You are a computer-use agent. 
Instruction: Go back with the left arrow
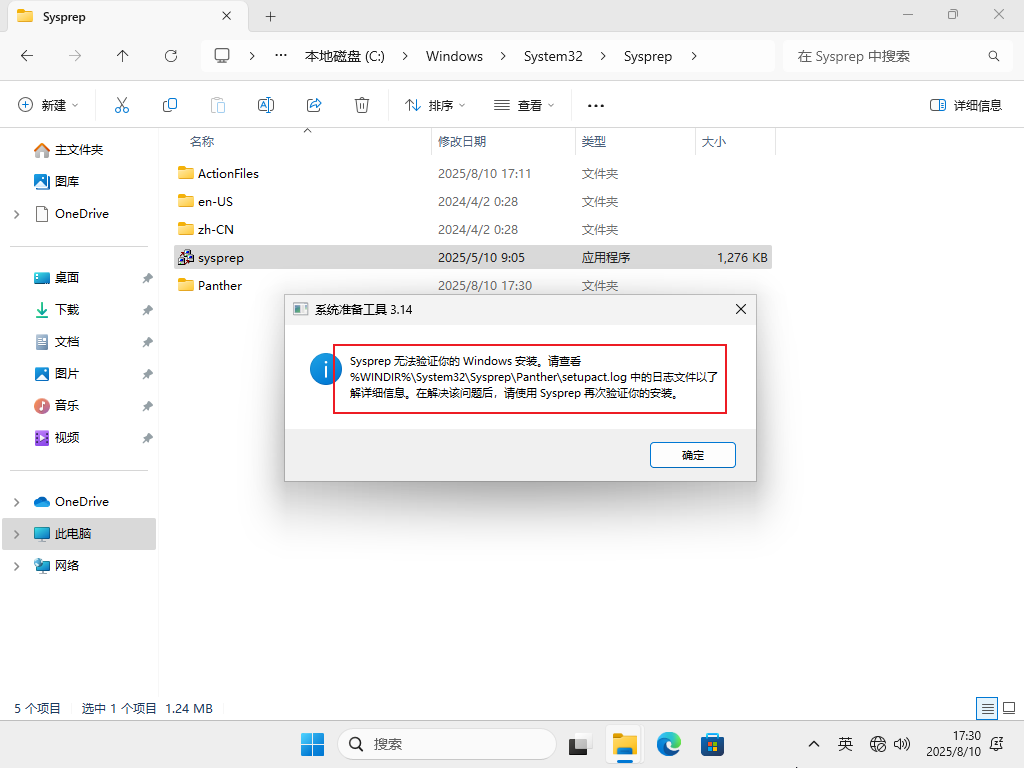tap(27, 56)
